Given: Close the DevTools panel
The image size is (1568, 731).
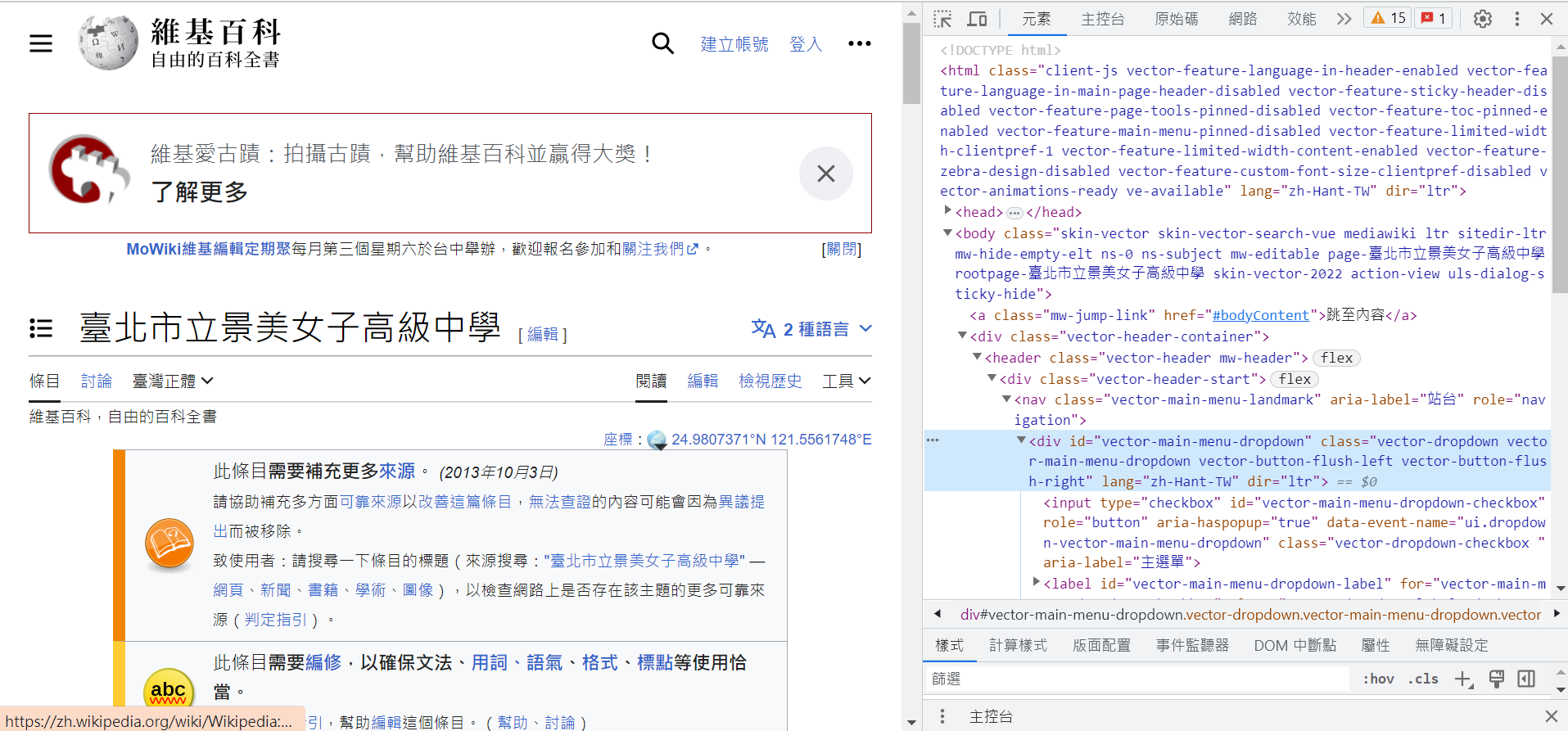Looking at the screenshot, I should pyautogui.click(x=1547, y=19).
